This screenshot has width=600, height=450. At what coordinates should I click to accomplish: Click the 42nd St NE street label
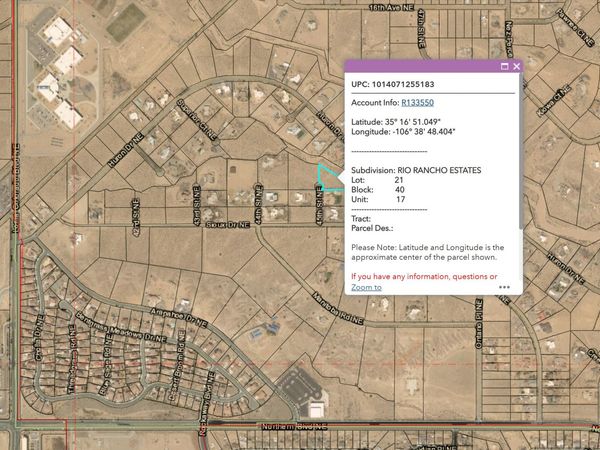point(136,217)
